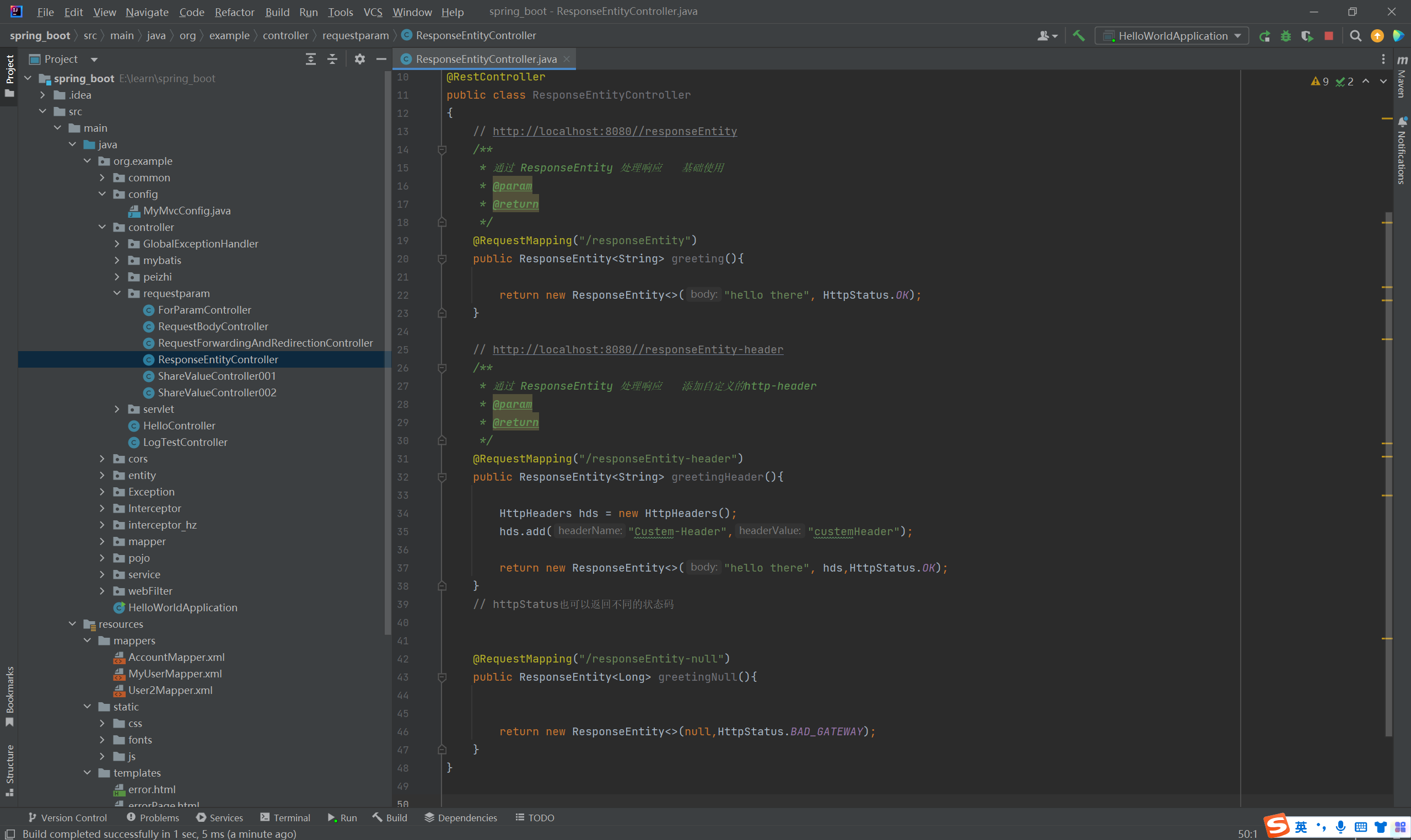Expand the servlet package folder
The image size is (1411, 840).
pos(117,408)
